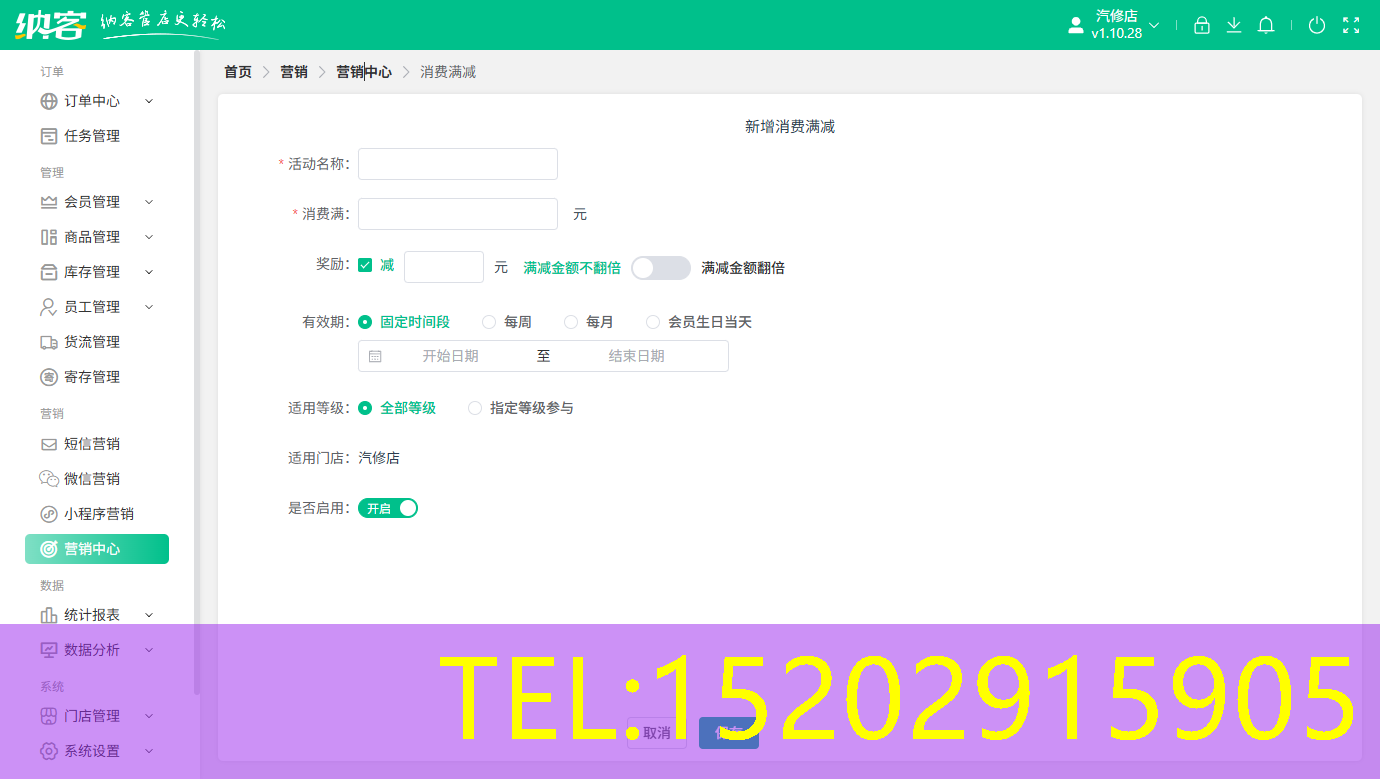Click the 任务管理 (task management) sidebar icon
1380x779 pixels.
47,135
